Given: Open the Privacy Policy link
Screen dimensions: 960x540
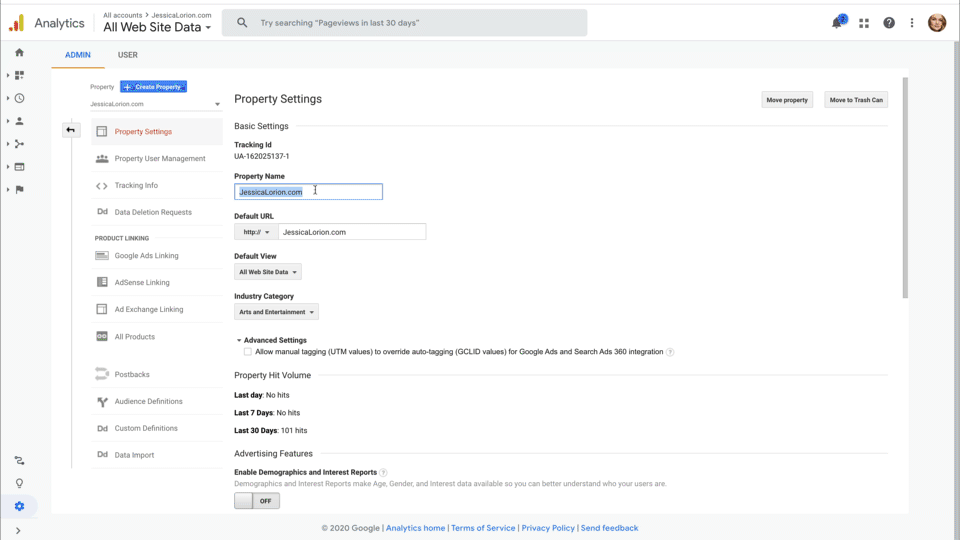Looking at the screenshot, I should [548, 528].
